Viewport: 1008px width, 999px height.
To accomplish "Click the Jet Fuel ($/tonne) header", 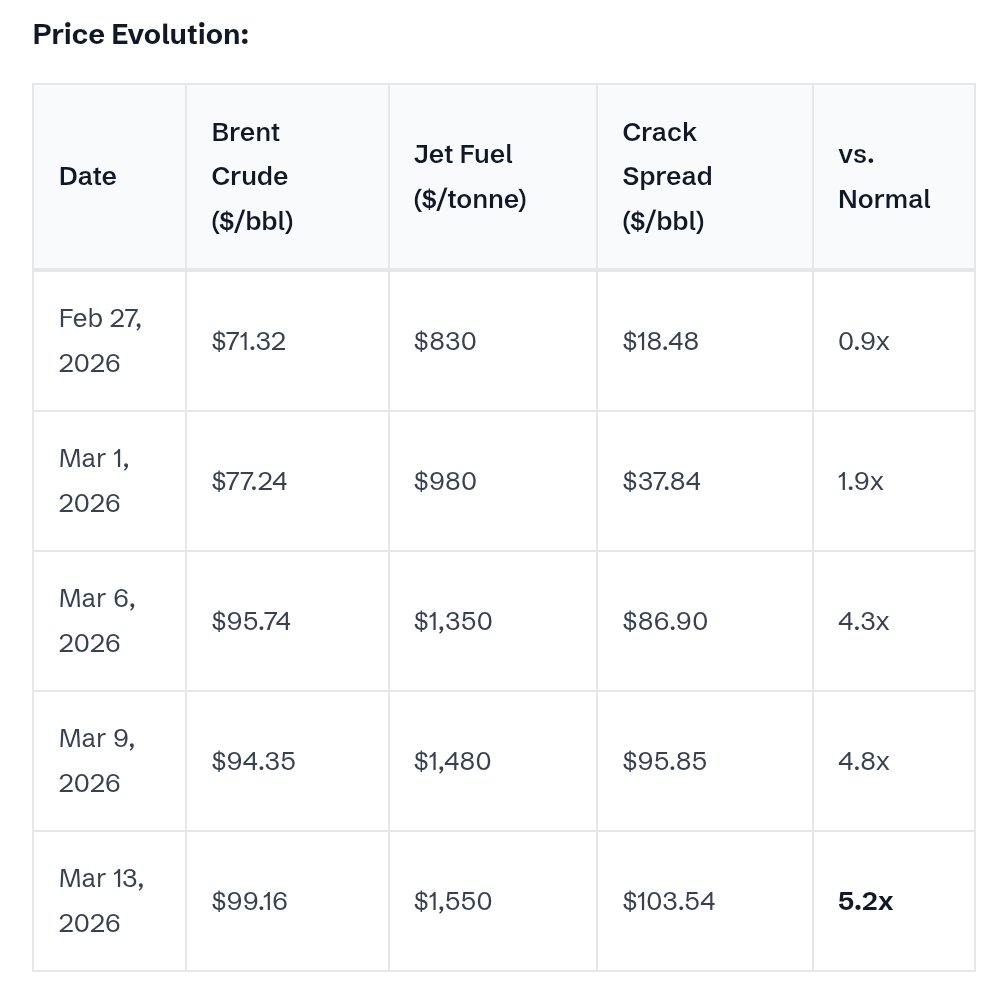I will point(470,176).
